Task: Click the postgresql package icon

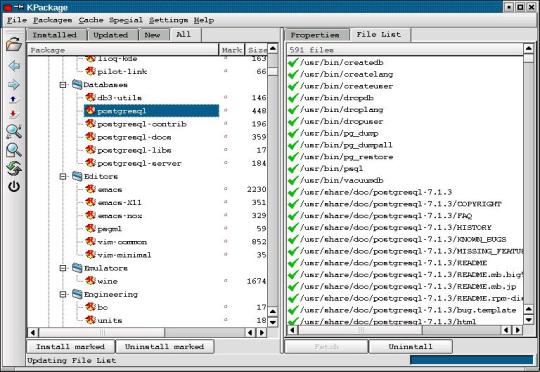Action: coord(90,111)
